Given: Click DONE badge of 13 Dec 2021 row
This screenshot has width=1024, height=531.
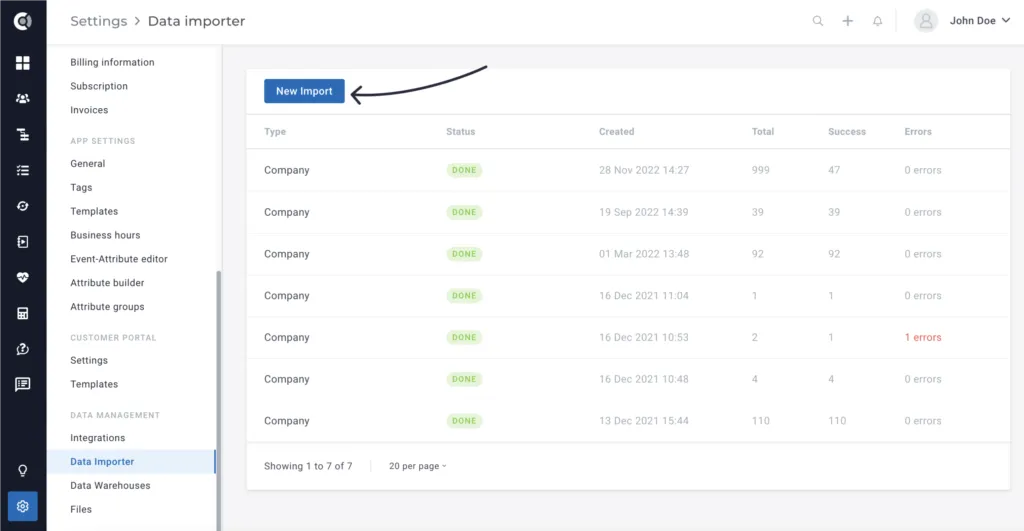Looking at the screenshot, I should [x=464, y=421].
